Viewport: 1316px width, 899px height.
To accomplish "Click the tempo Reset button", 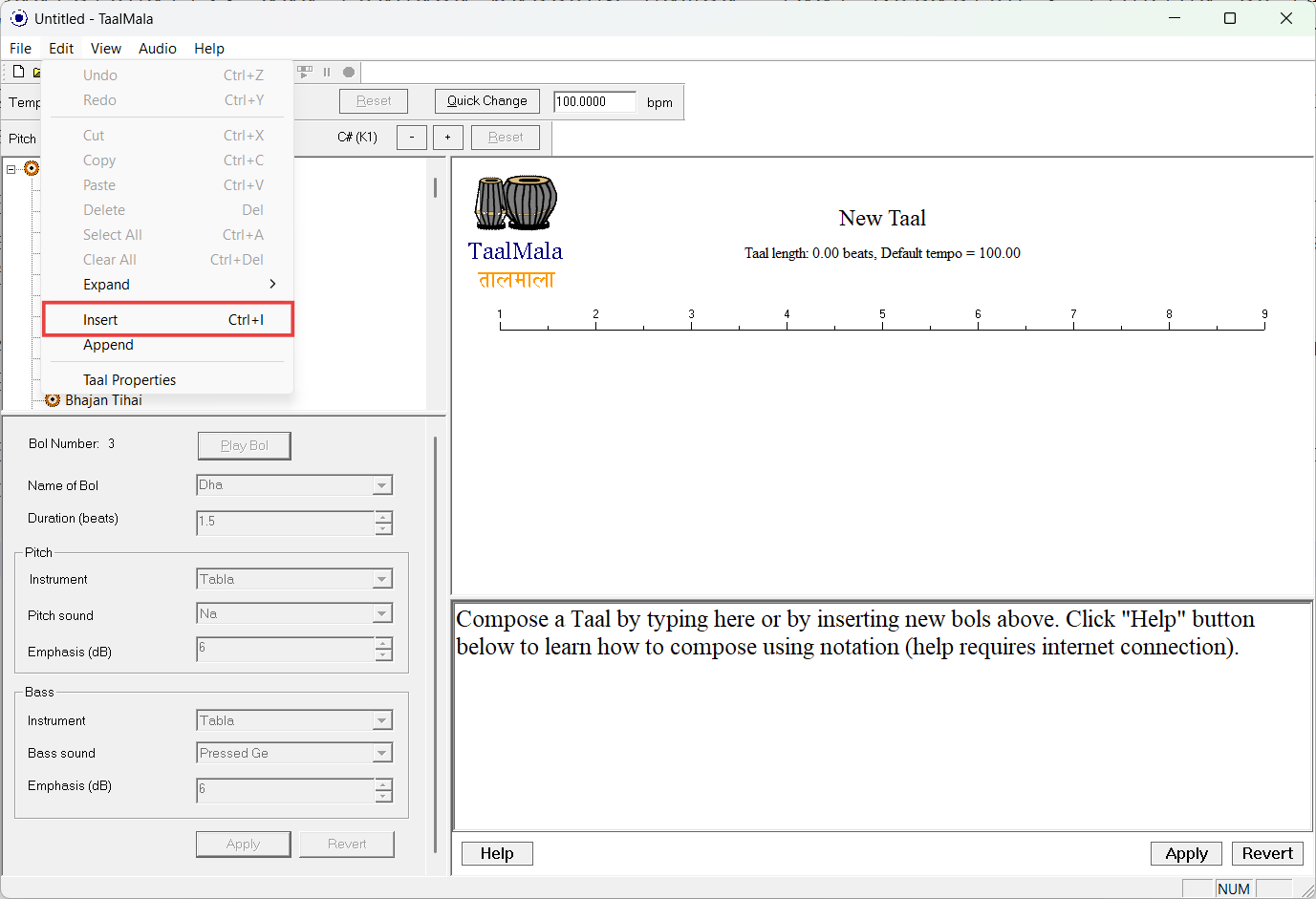I will click(x=374, y=101).
